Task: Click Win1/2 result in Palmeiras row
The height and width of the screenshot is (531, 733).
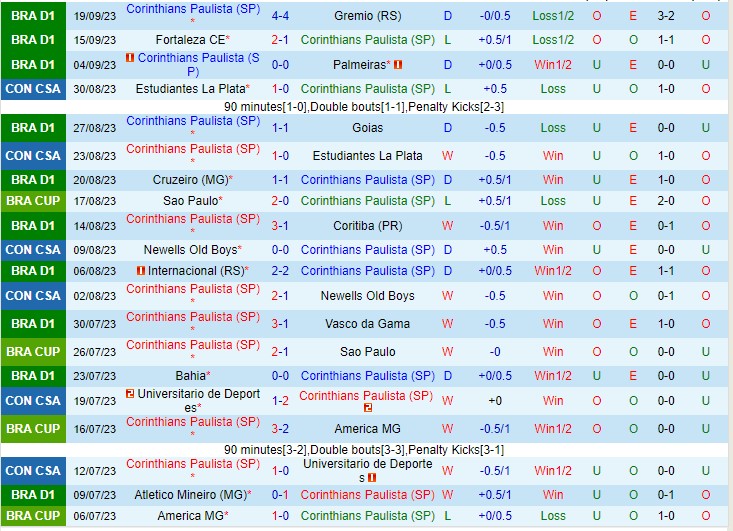Action: 553,65
